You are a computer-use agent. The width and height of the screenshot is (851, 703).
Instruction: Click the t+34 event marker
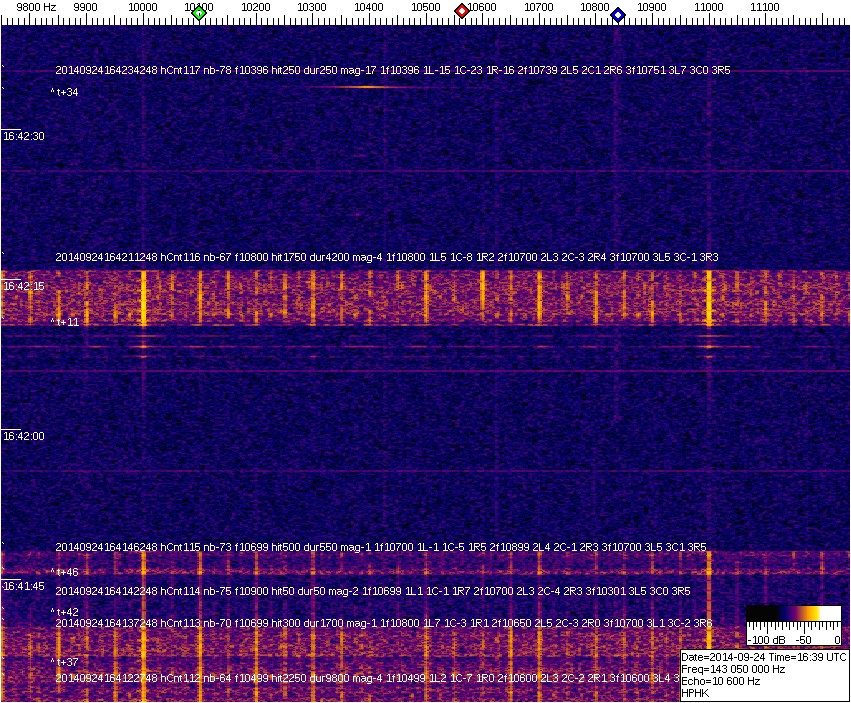tap(65, 92)
